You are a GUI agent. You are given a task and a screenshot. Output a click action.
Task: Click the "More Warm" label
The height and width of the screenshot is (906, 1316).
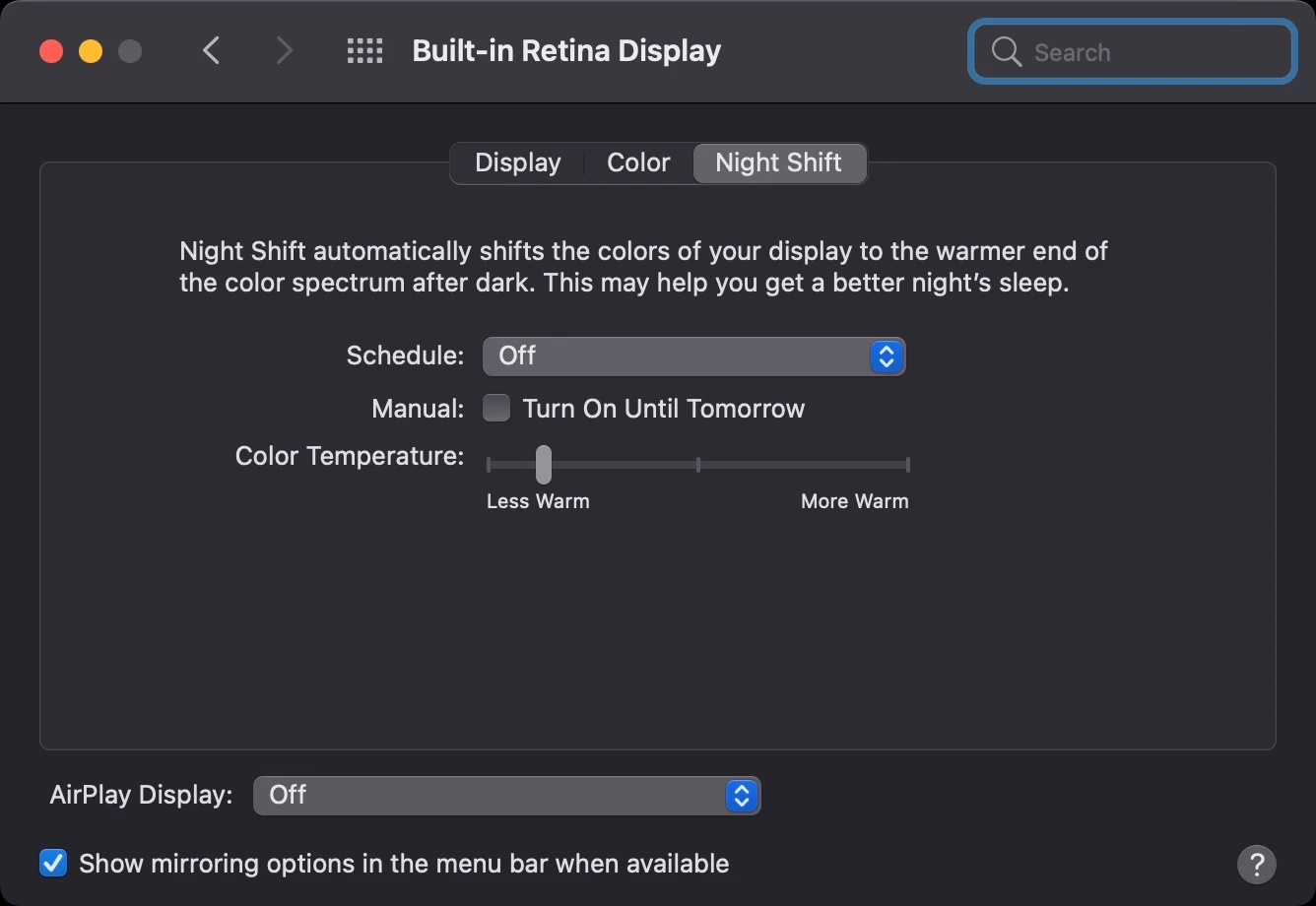coord(855,501)
